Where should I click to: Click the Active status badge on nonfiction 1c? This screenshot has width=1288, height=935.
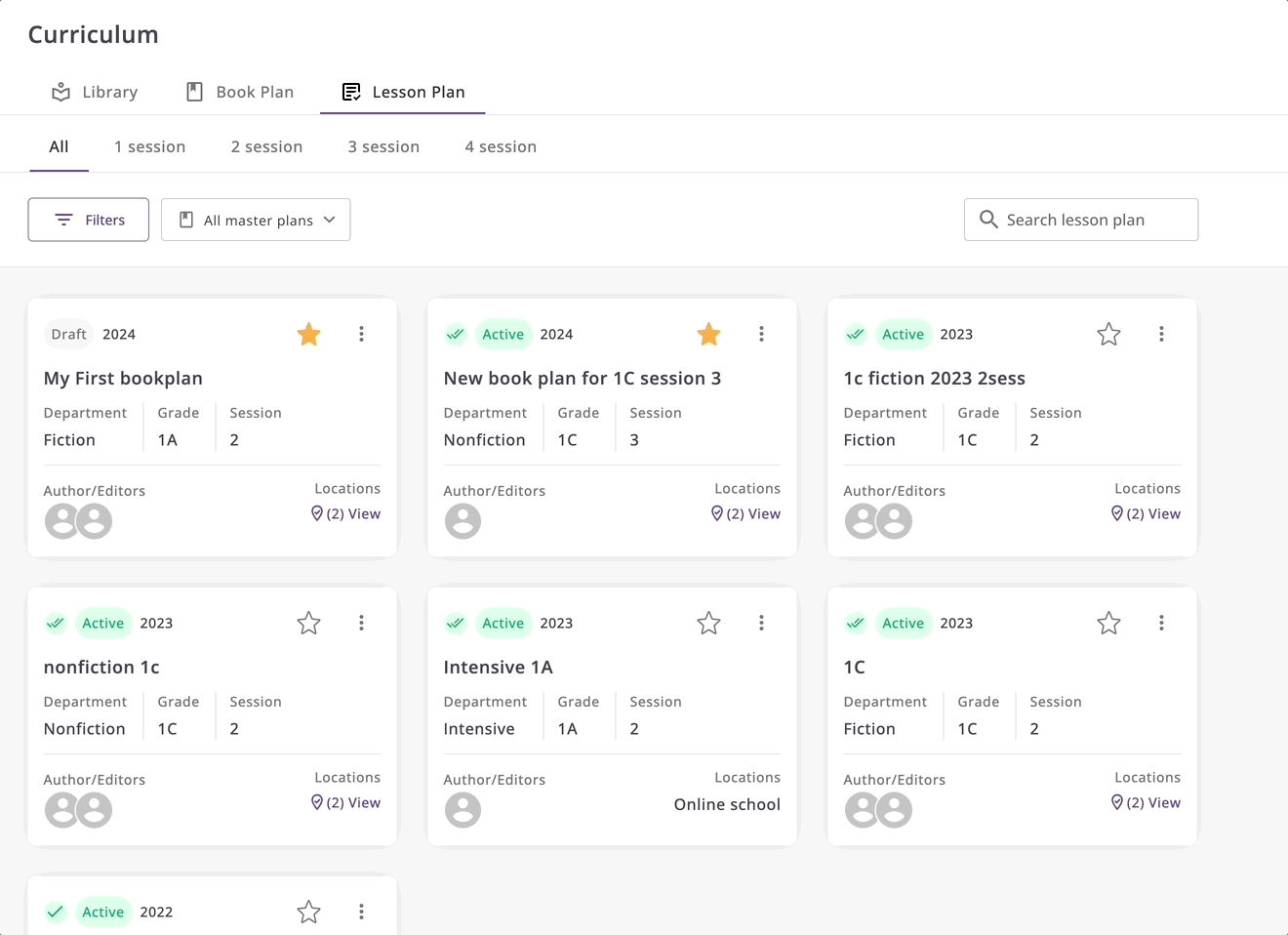tap(102, 624)
